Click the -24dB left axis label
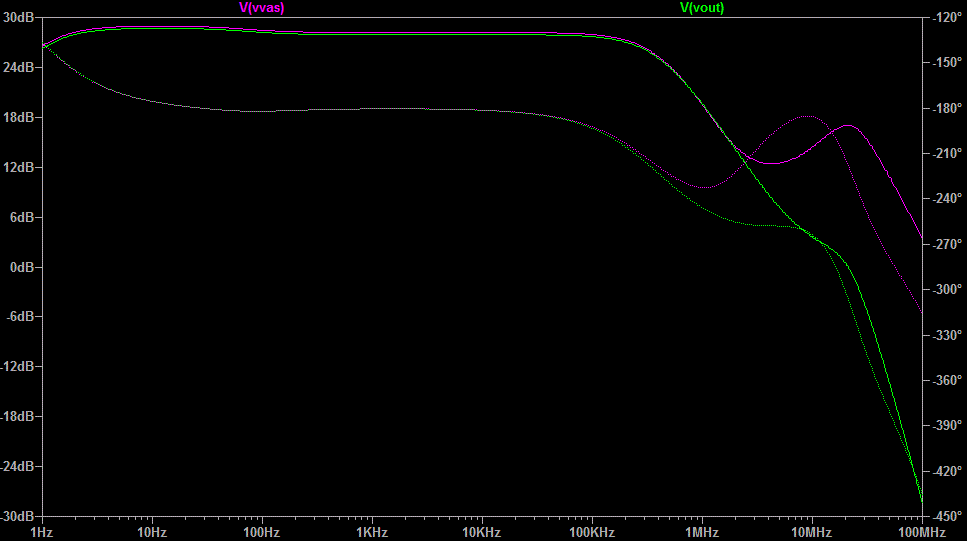967x541 pixels. (17, 466)
